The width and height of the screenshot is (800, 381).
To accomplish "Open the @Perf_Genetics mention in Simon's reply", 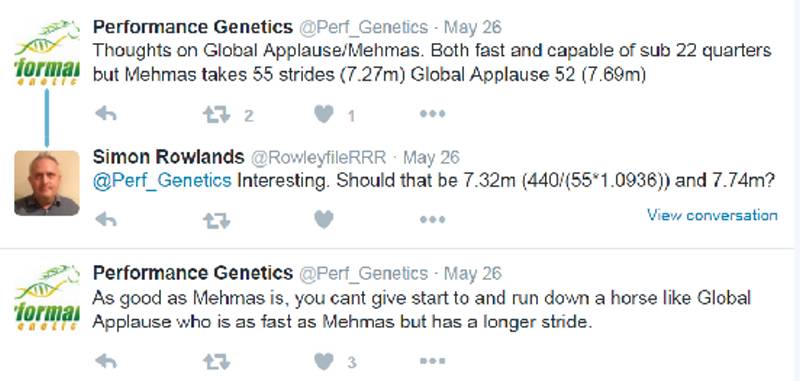I will click(x=162, y=181).
